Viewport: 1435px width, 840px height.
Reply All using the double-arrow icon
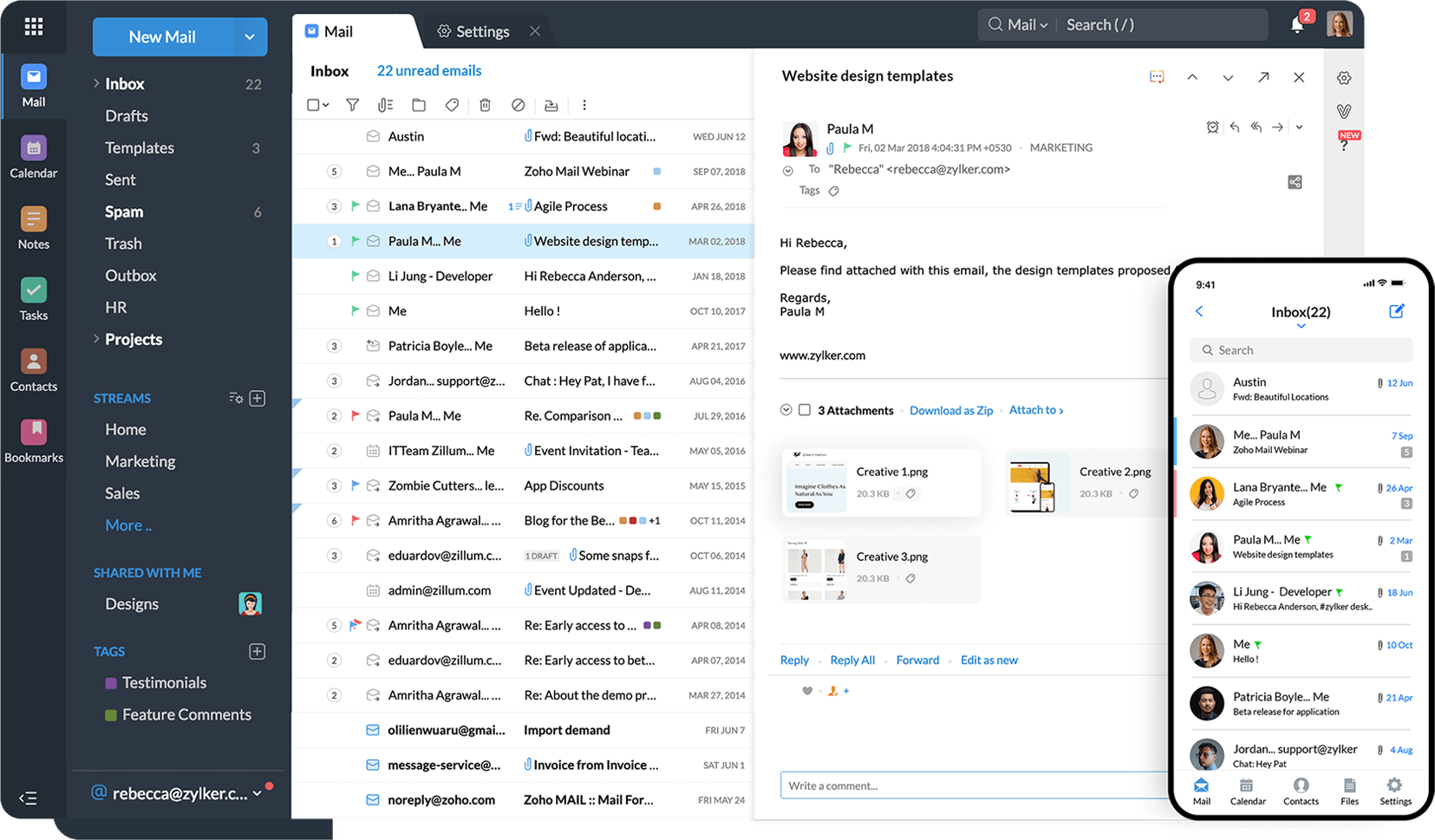click(x=1256, y=127)
